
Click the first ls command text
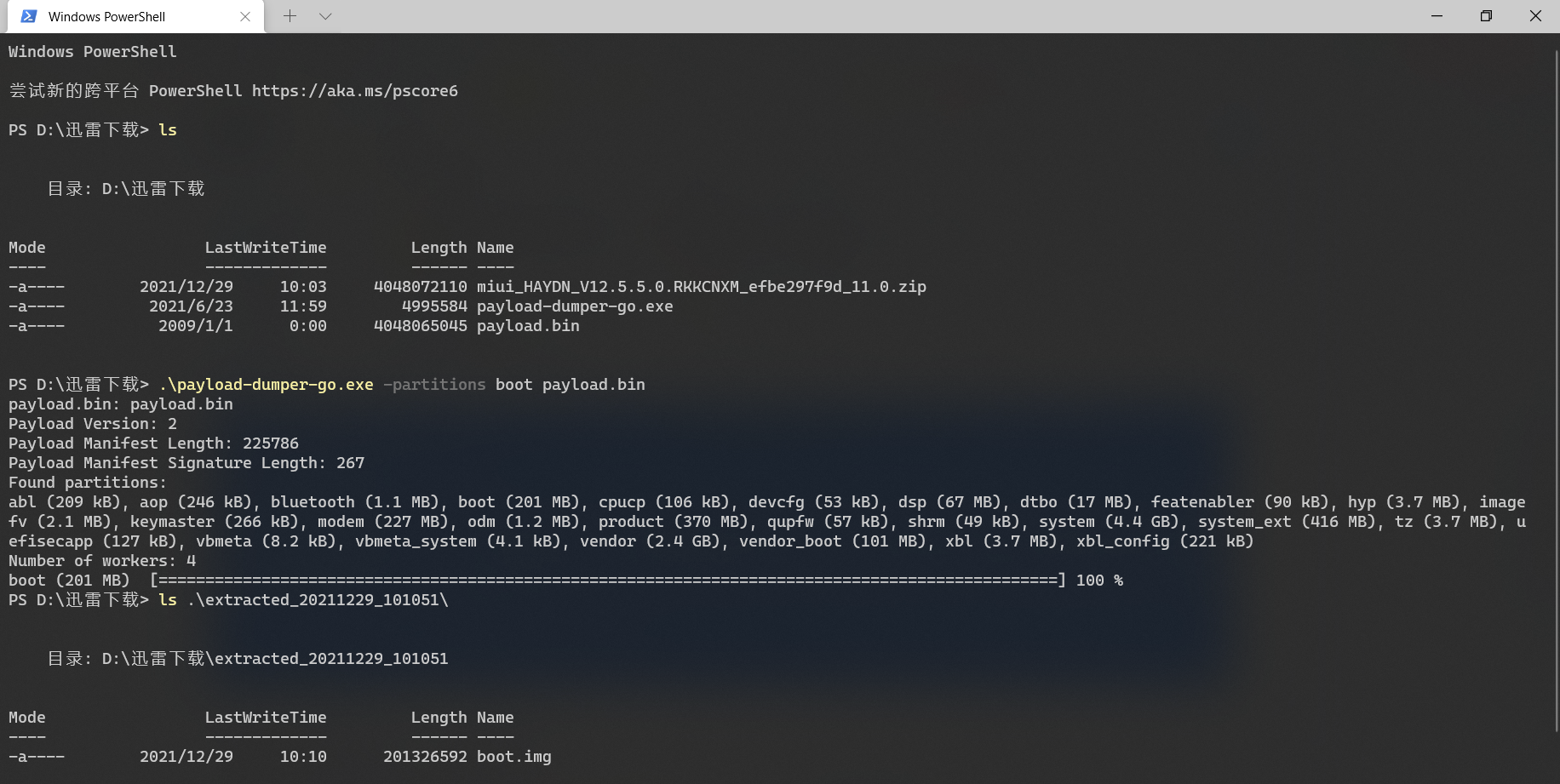click(168, 130)
